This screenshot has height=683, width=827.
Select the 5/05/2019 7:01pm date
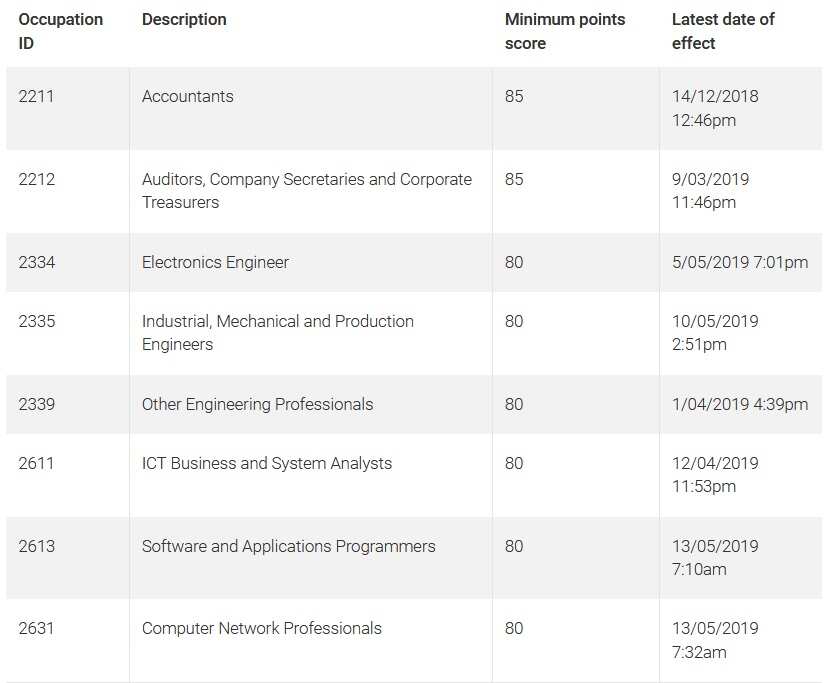coord(739,262)
